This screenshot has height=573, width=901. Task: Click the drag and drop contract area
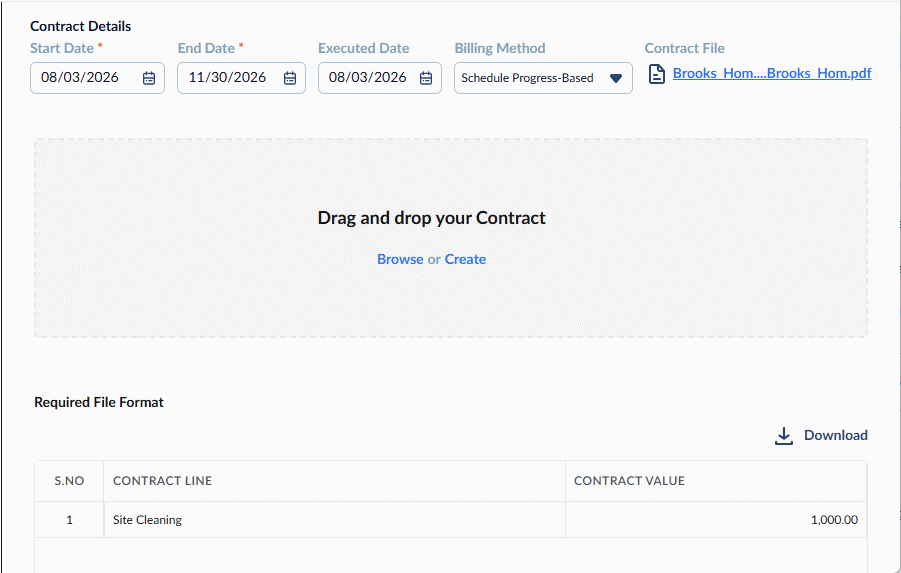[x=451, y=238]
